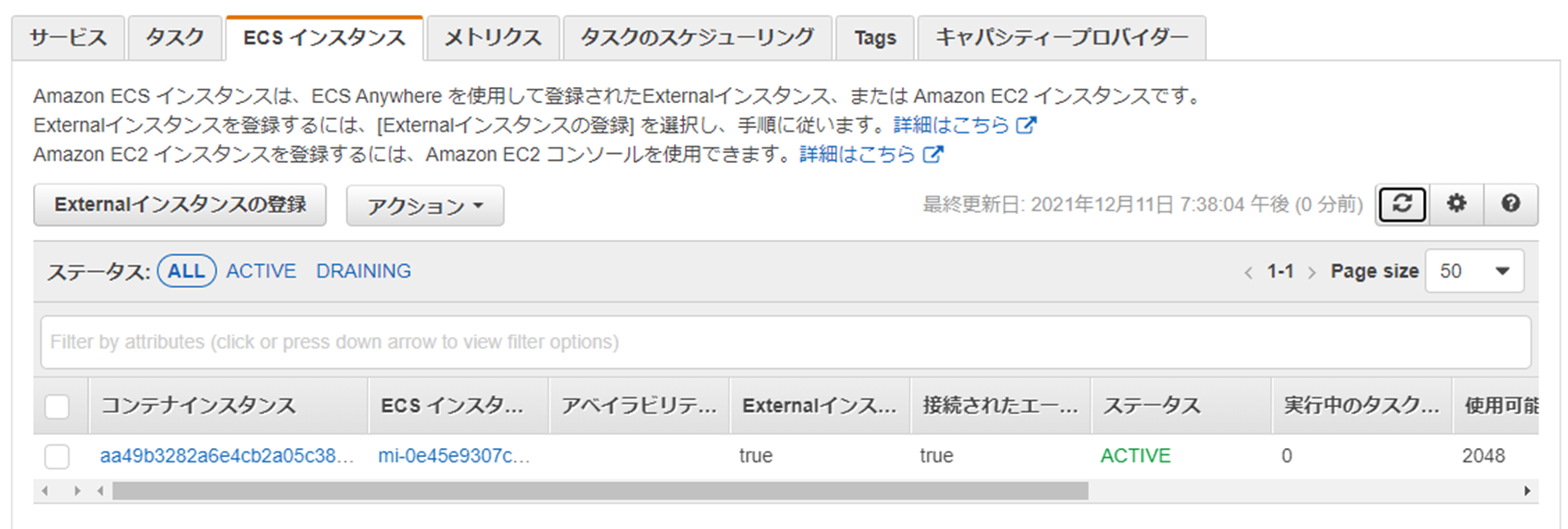Check the aa49b3282a6e4cb2a05c38 instance row checkbox

coord(57,456)
